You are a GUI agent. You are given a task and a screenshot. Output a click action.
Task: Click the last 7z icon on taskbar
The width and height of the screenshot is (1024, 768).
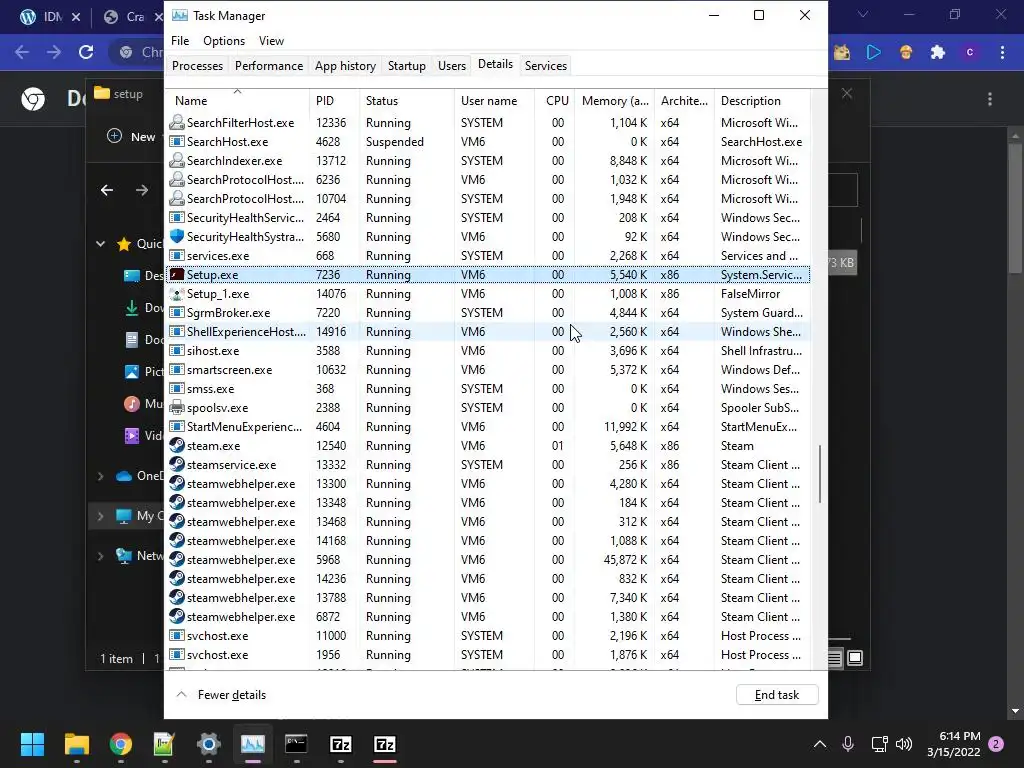pos(385,744)
